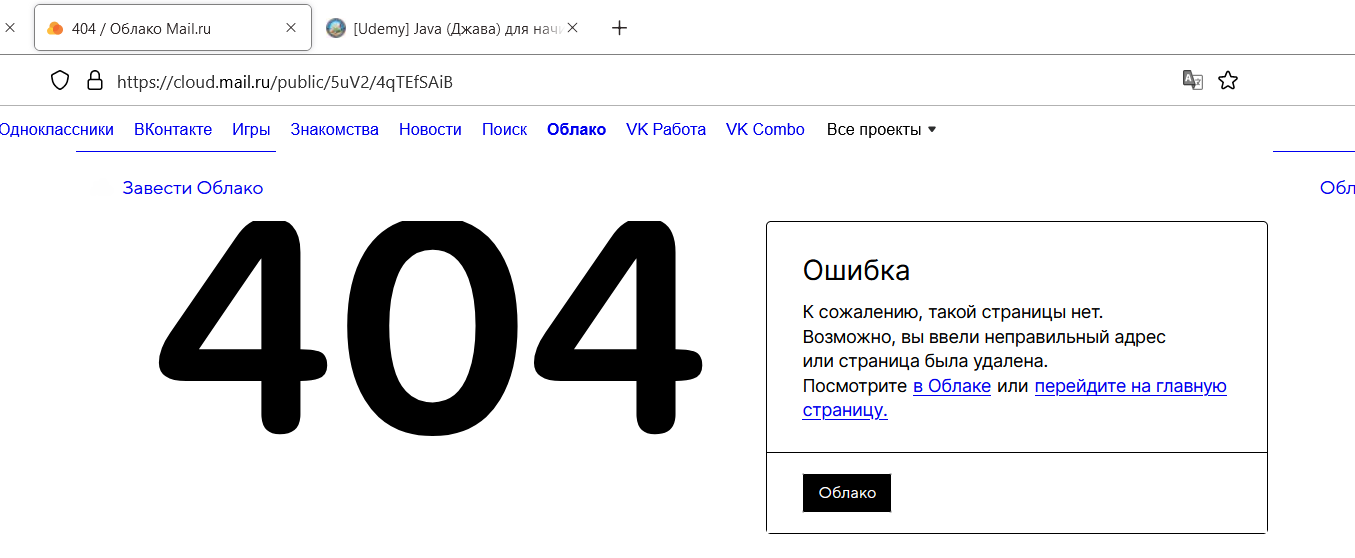
Task: Click the black Облако button
Action: [x=847, y=493]
